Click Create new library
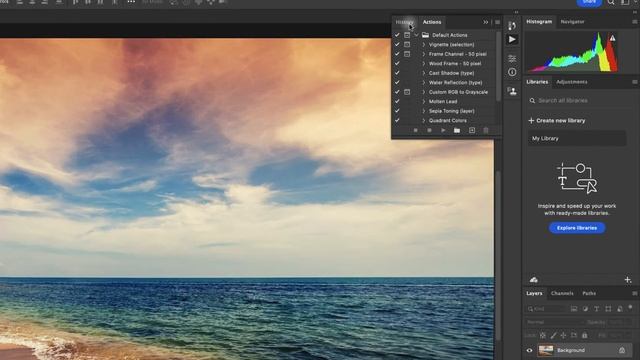 tap(557, 120)
